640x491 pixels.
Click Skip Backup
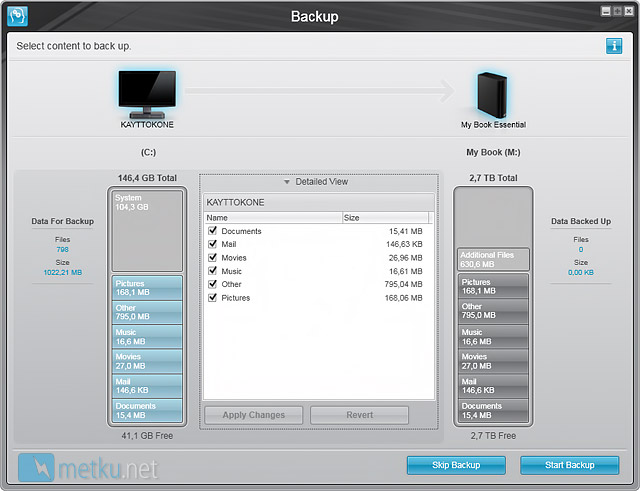click(x=456, y=465)
